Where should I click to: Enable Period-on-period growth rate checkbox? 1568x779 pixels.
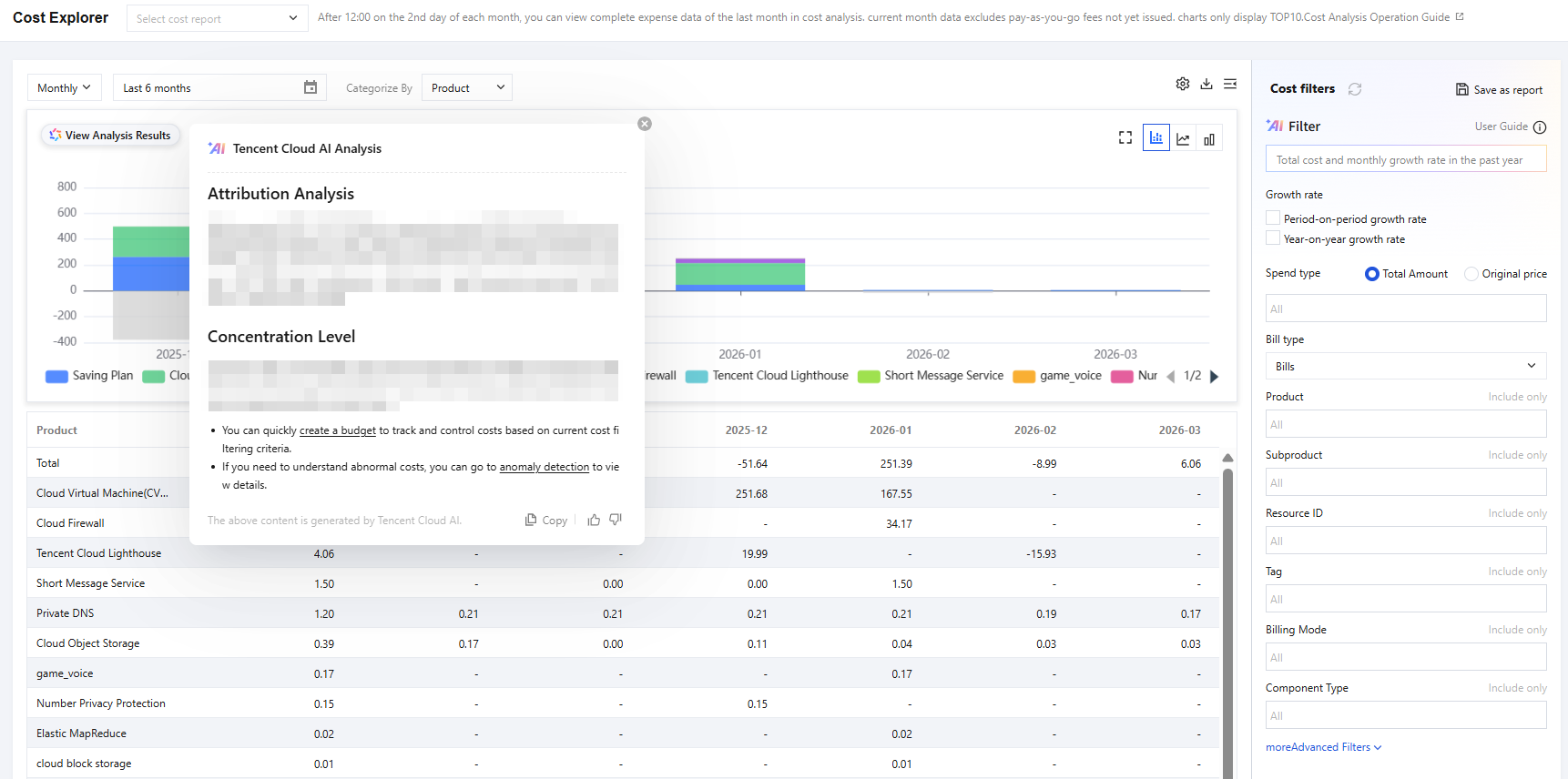(1273, 218)
